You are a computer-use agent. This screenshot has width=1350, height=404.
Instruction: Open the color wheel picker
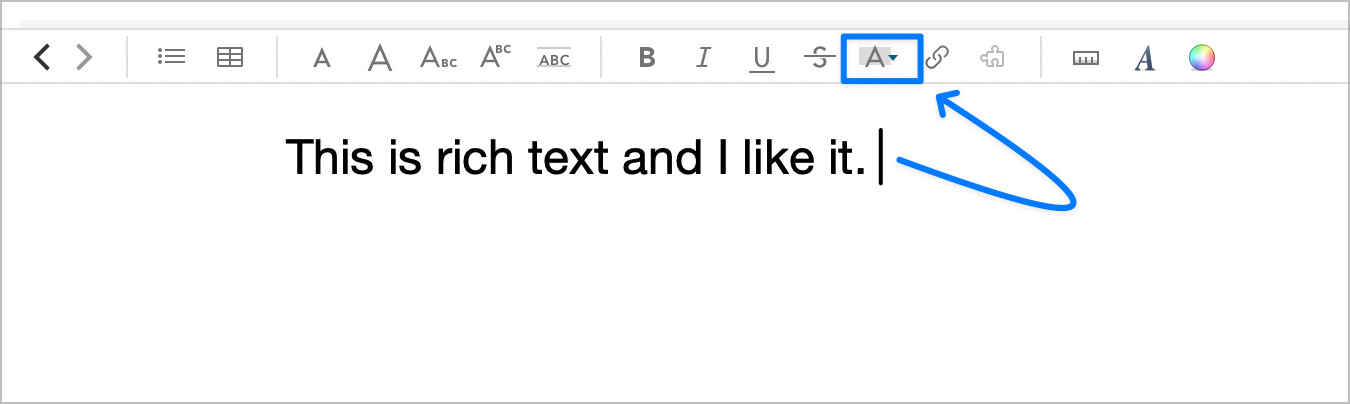(x=1201, y=58)
